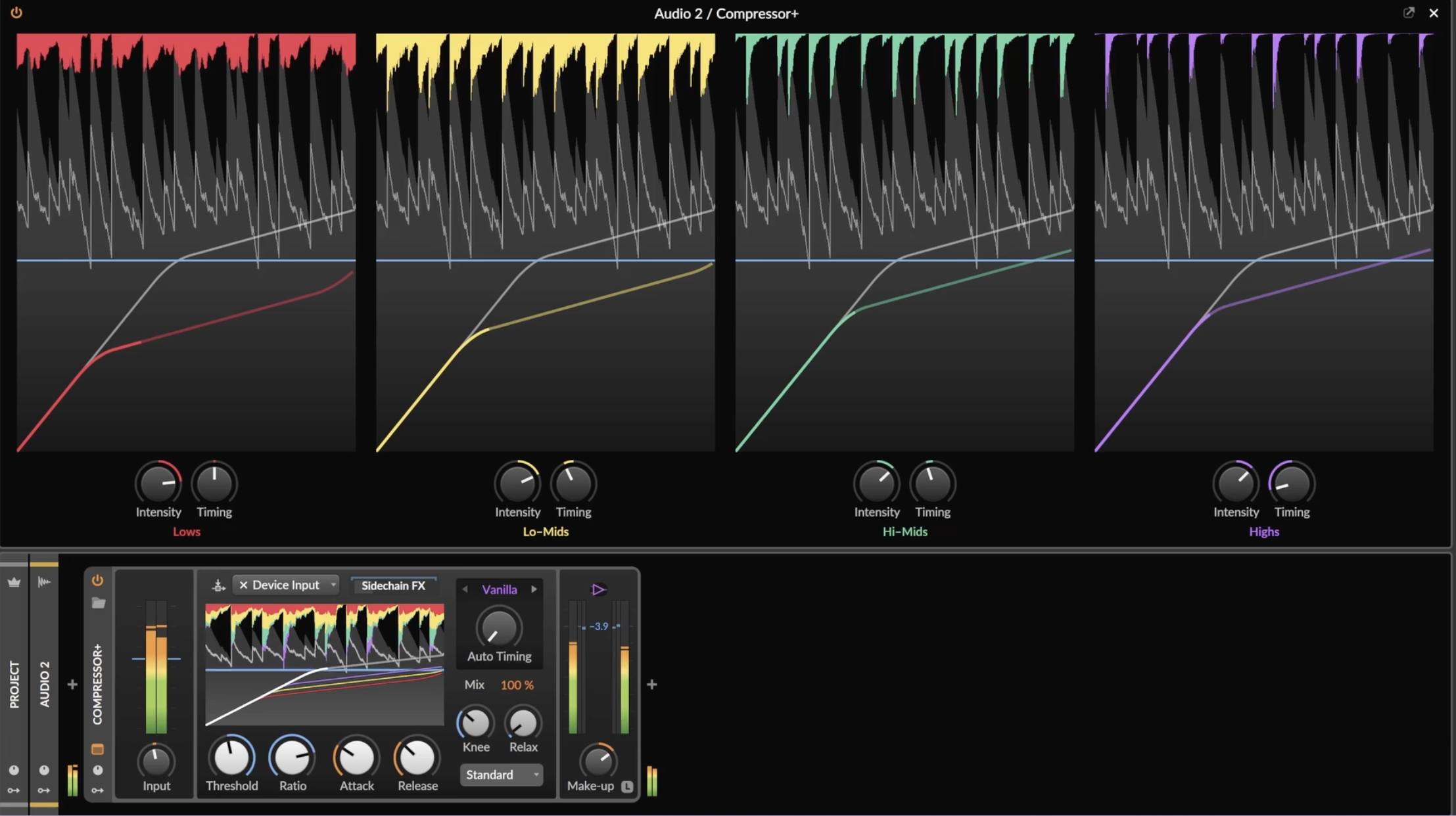Click Project modulator routing arrow icon

pos(14,790)
